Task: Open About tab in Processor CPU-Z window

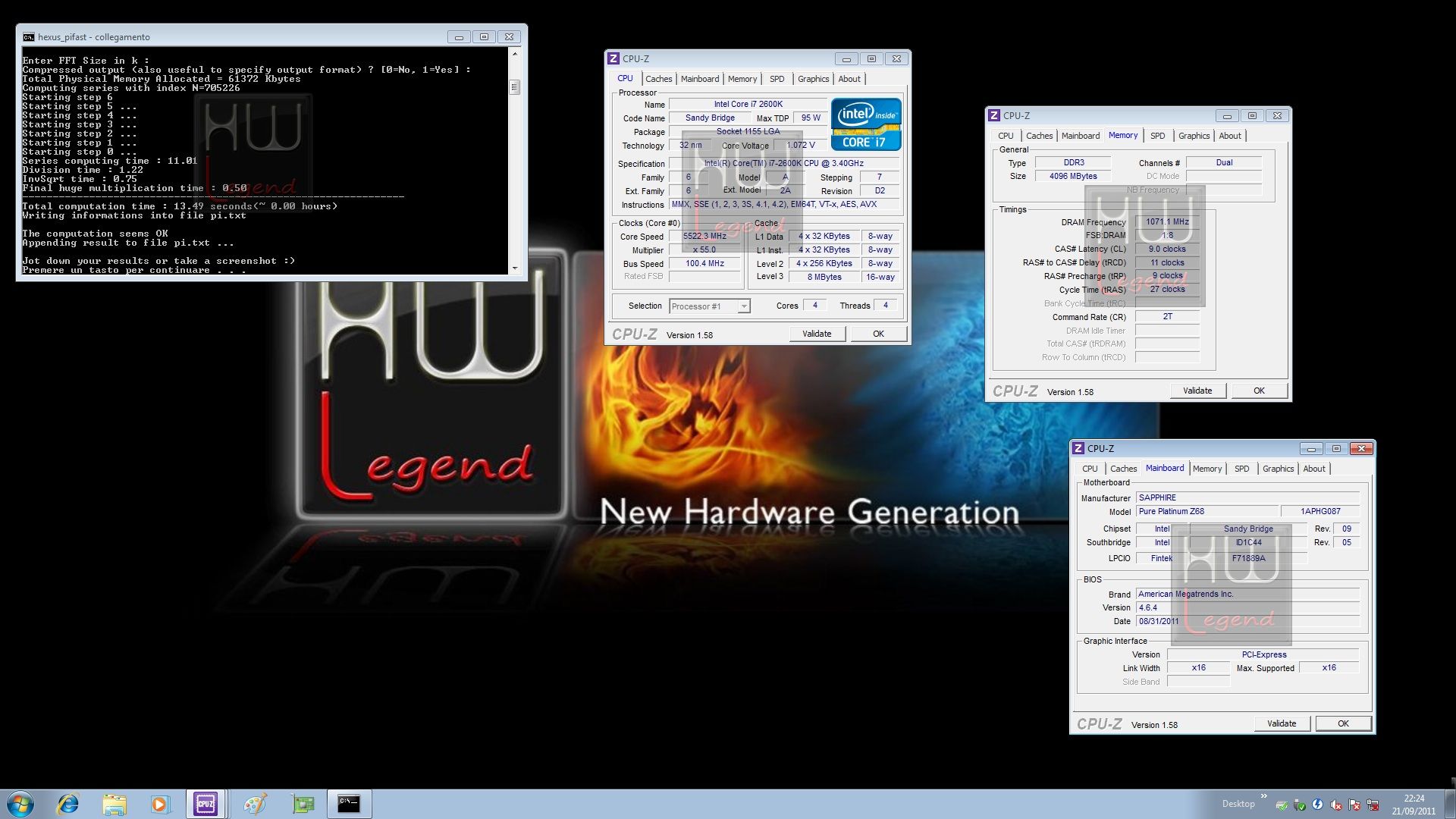Action: point(849,79)
